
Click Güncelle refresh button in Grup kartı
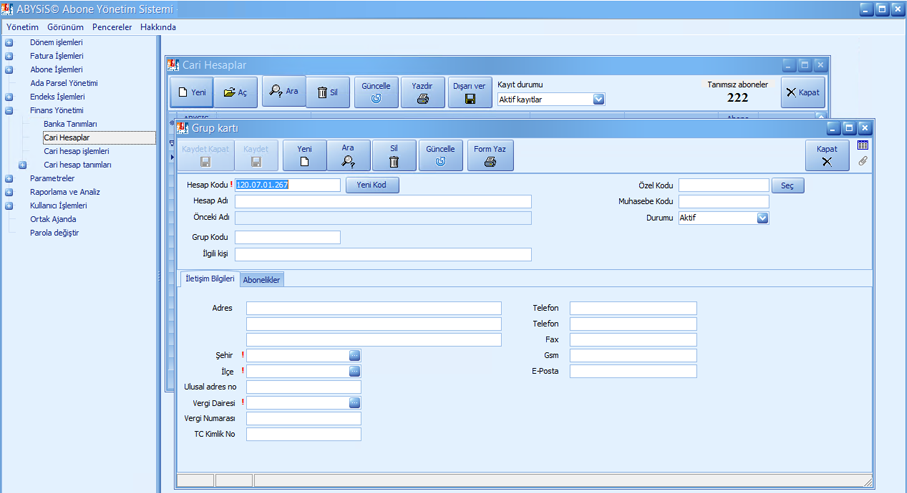click(440, 155)
